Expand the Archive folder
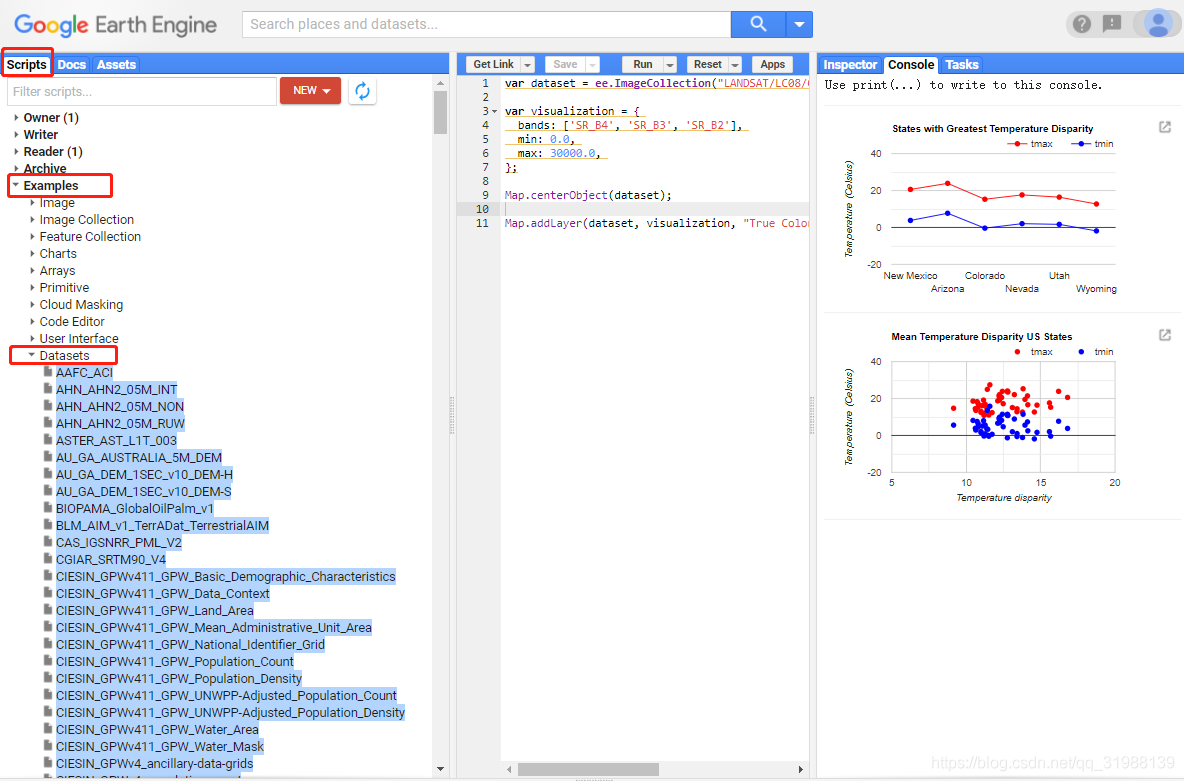1184x781 pixels. (x=17, y=168)
